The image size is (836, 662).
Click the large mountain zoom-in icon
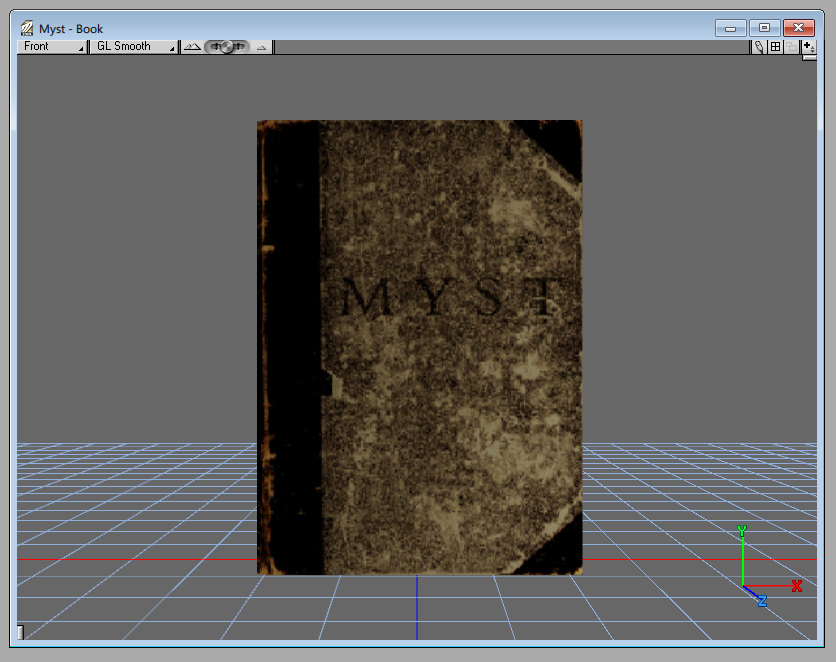coord(192,47)
